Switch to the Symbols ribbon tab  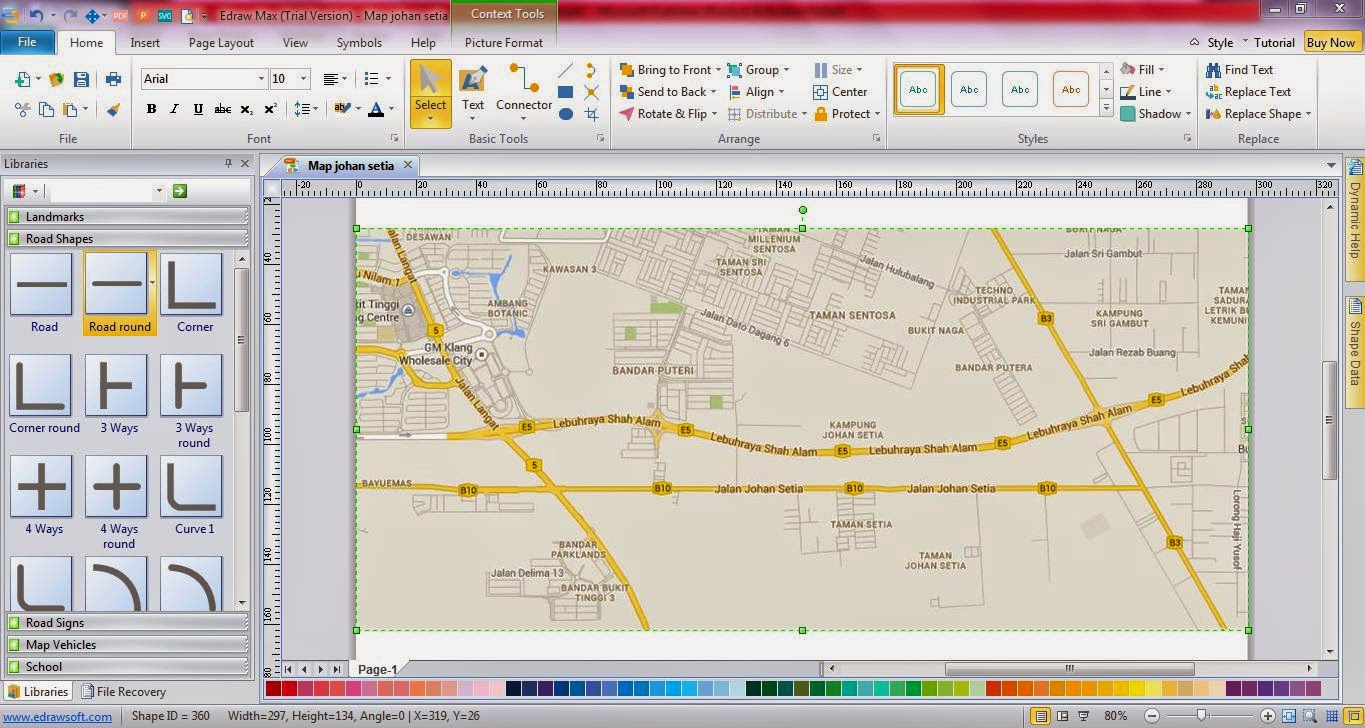[x=359, y=43]
